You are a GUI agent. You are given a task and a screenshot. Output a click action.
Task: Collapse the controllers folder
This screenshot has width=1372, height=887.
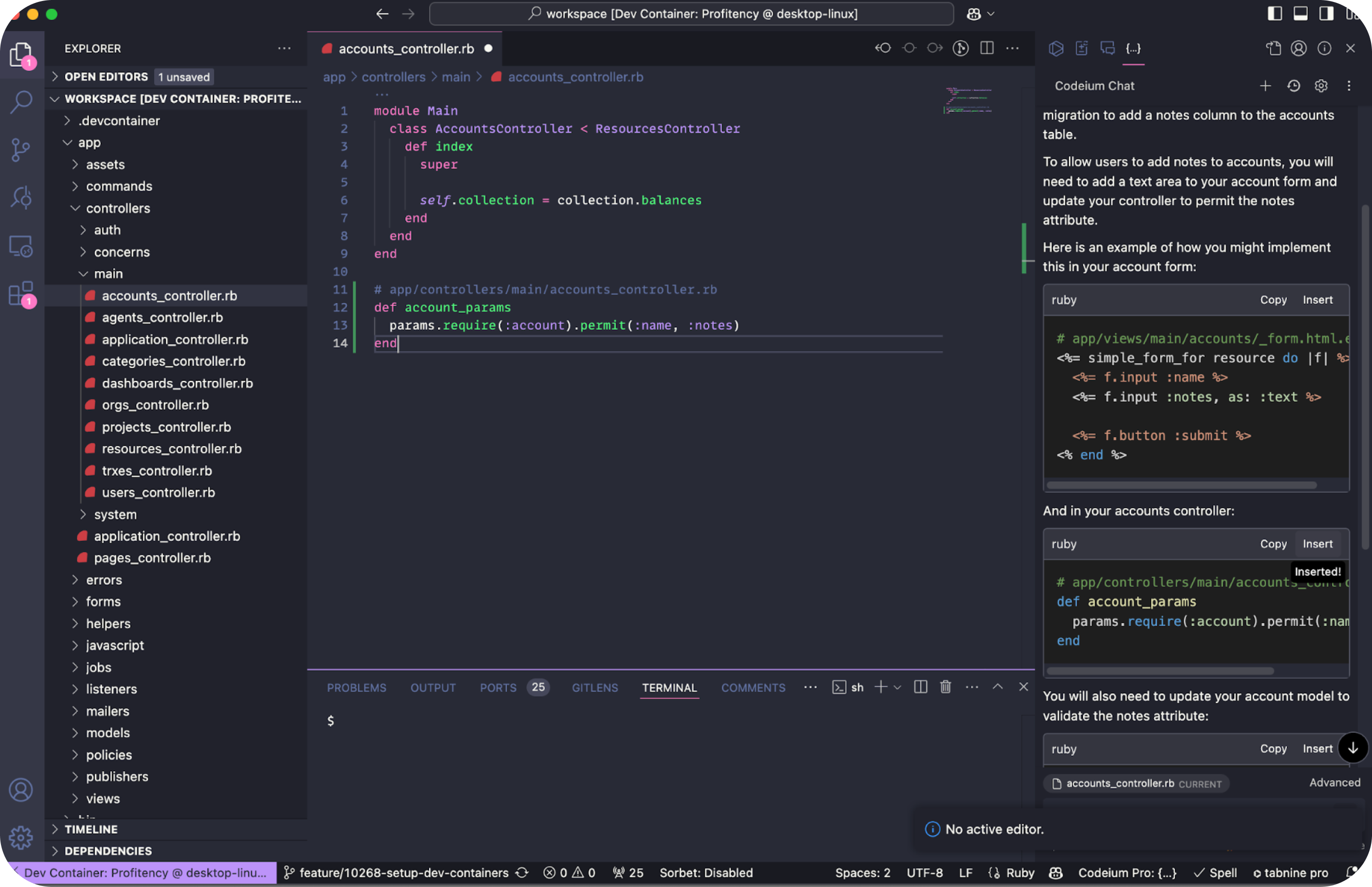[x=118, y=208]
